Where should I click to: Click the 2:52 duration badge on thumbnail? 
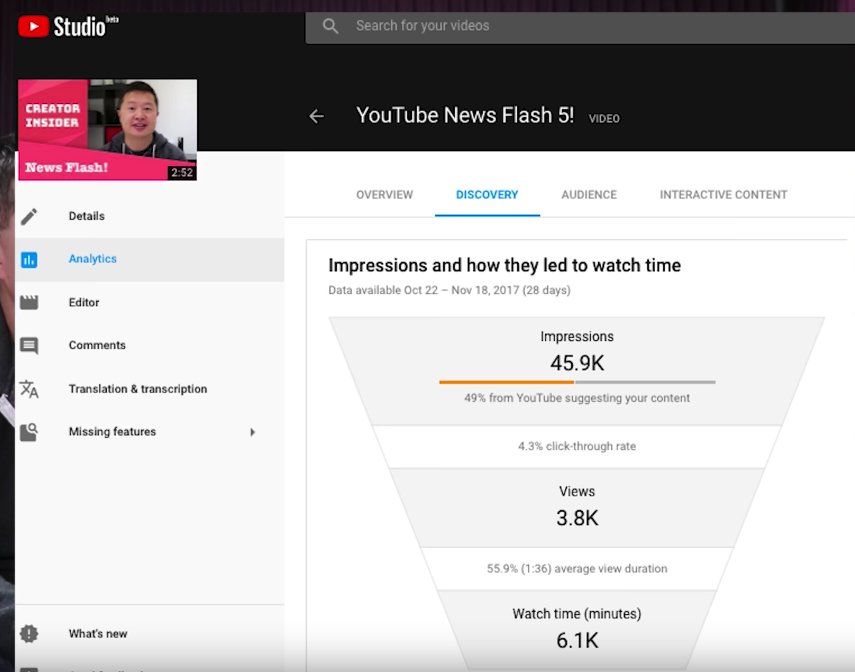pyautogui.click(x=182, y=172)
